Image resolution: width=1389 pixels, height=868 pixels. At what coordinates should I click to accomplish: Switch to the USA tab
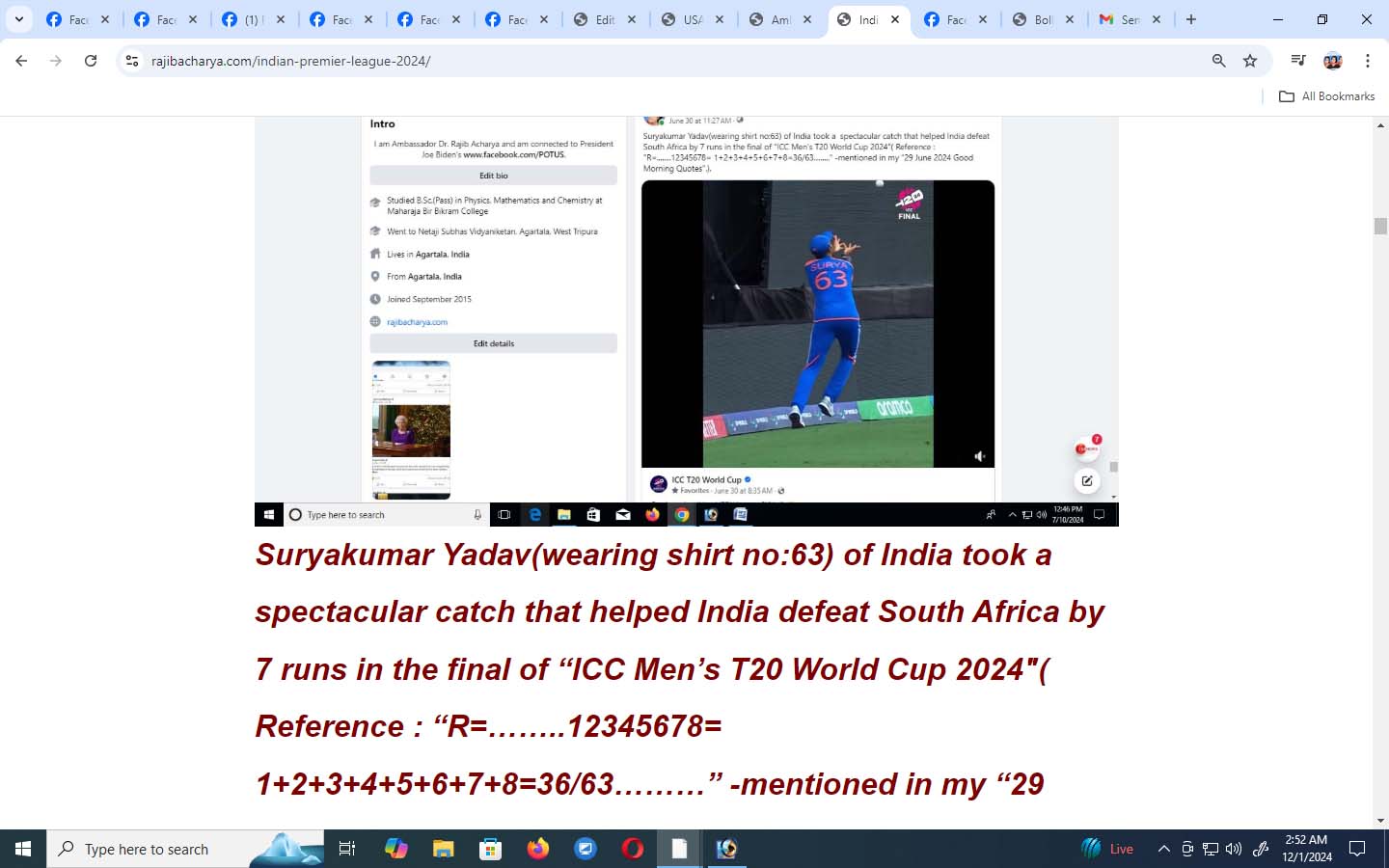point(693,19)
